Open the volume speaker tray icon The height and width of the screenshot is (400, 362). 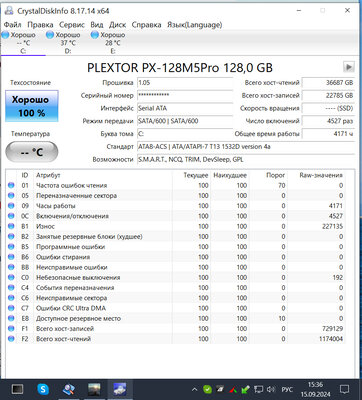(x=271, y=389)
